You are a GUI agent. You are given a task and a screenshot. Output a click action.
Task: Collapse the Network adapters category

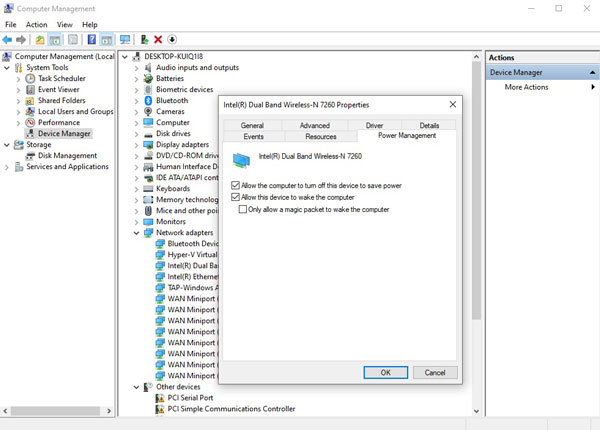136,233
